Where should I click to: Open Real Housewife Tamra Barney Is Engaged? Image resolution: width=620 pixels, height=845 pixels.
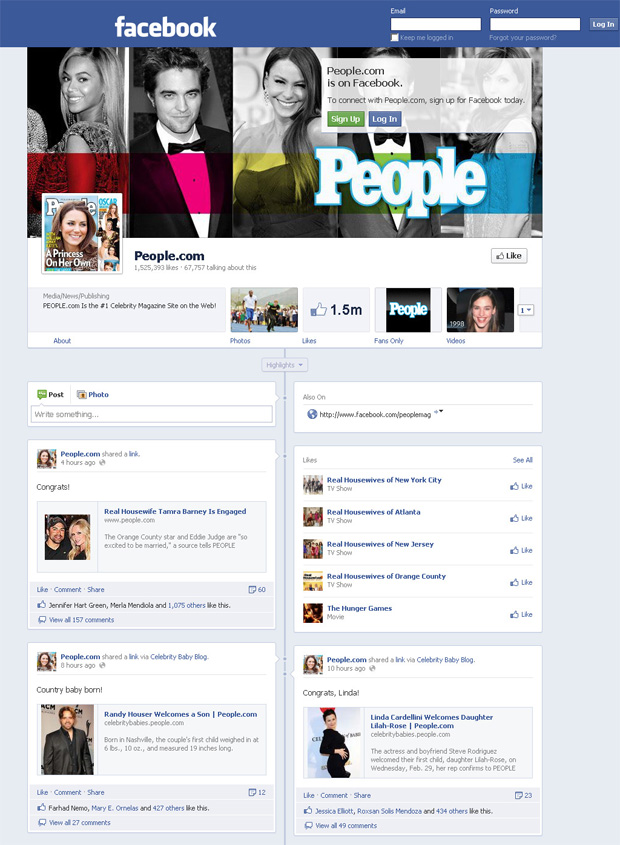tap(175, 511)
